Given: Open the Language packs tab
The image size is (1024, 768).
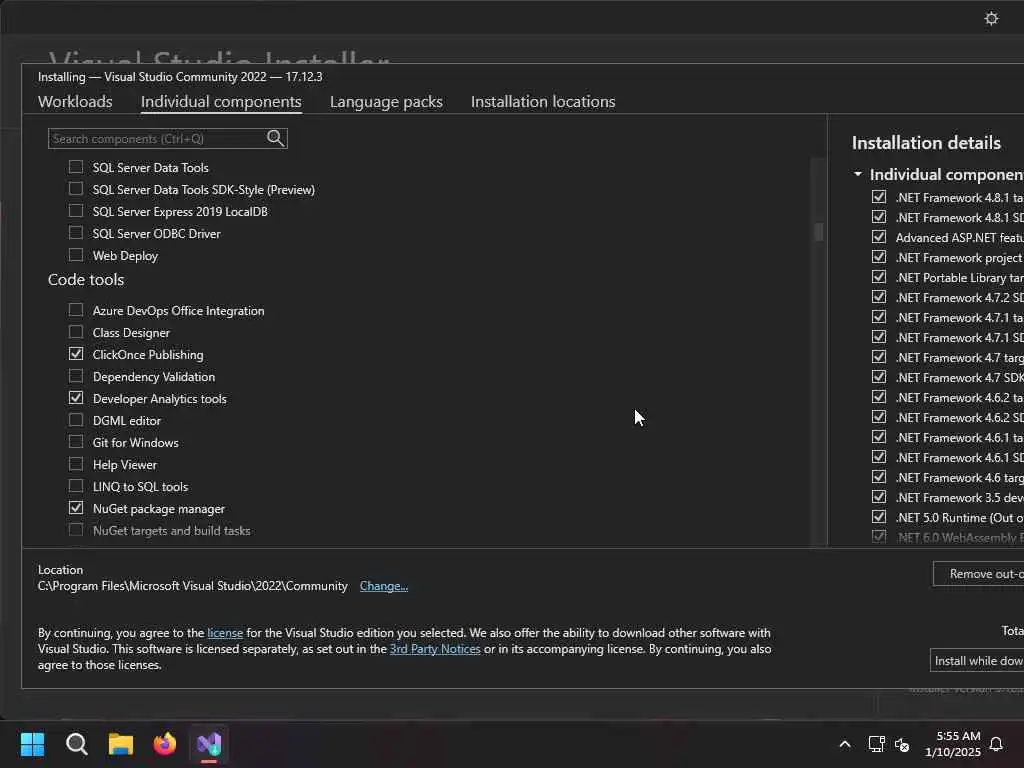Looking at the screenshot, I should 386,102.
